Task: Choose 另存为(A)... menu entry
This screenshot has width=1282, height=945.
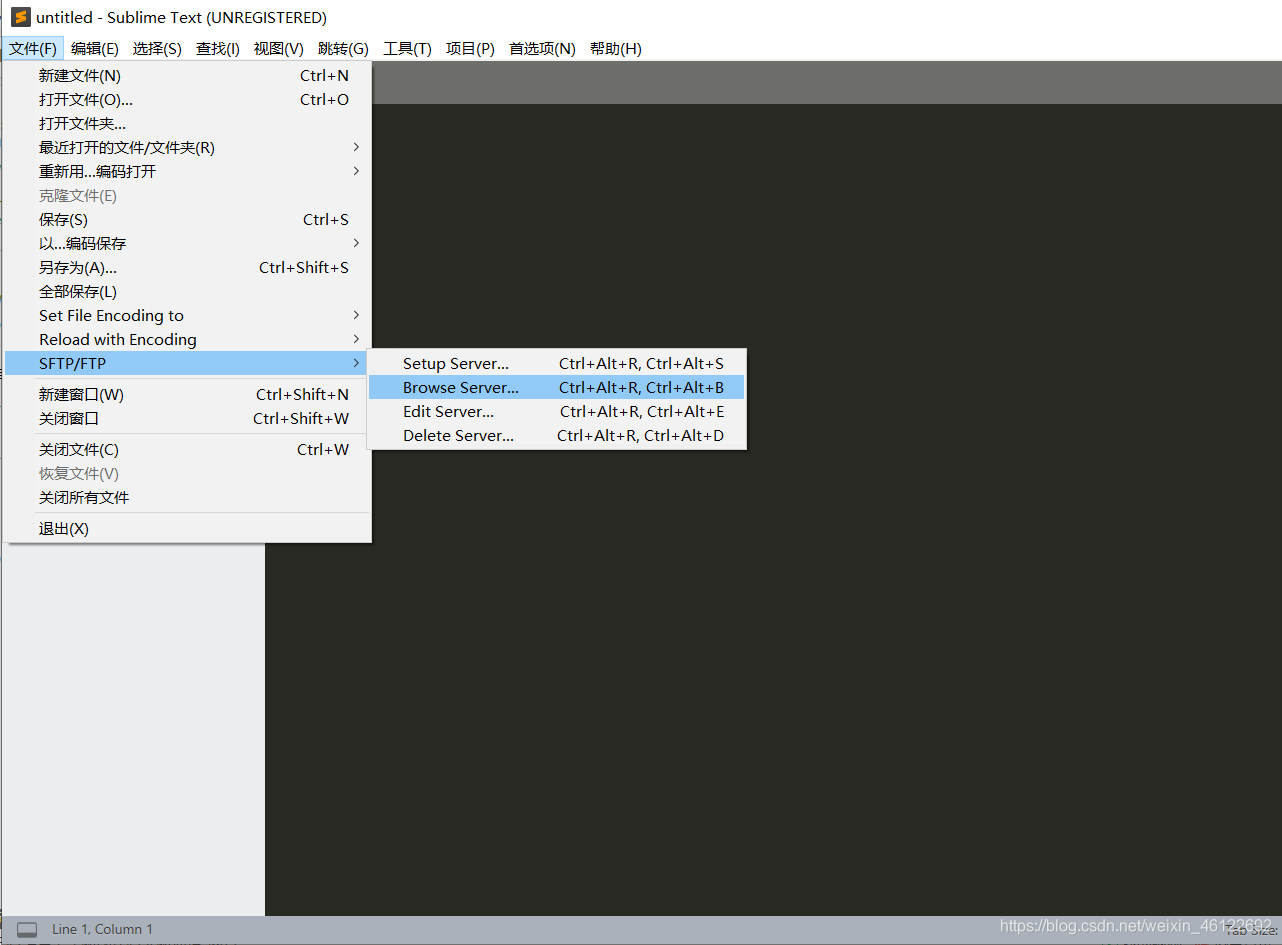Action: point(187,267)
